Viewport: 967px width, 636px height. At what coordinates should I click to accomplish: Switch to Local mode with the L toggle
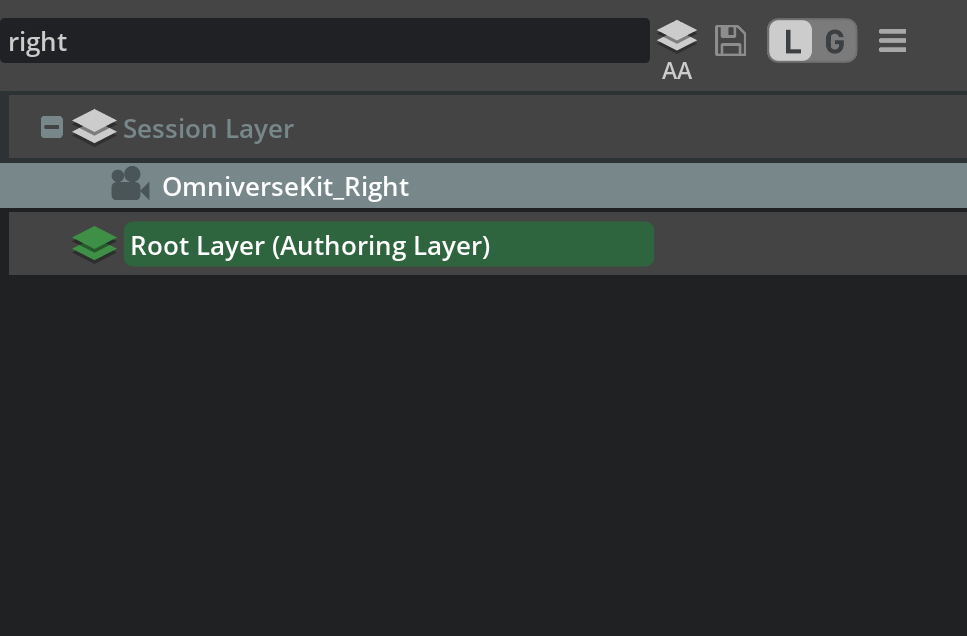tap(792, 42)
